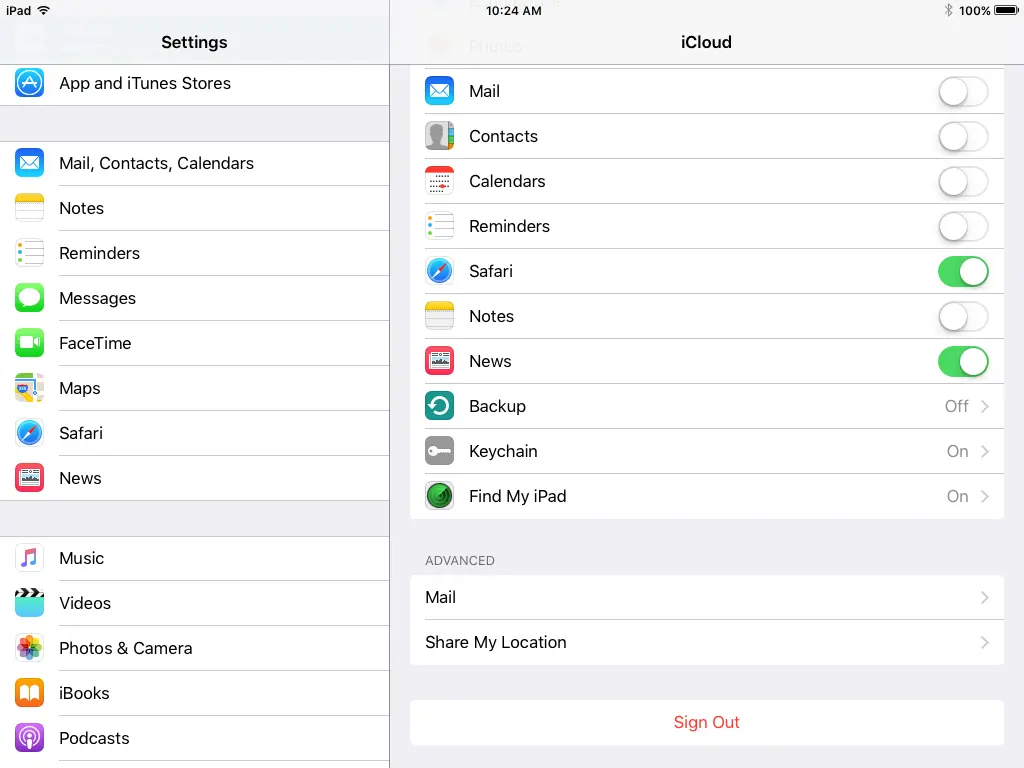Image resolution: width=1024 pixels, height=768 pixels.
Task: Expand Advanced Mail options chevron
Action: (x=985, y=598)
